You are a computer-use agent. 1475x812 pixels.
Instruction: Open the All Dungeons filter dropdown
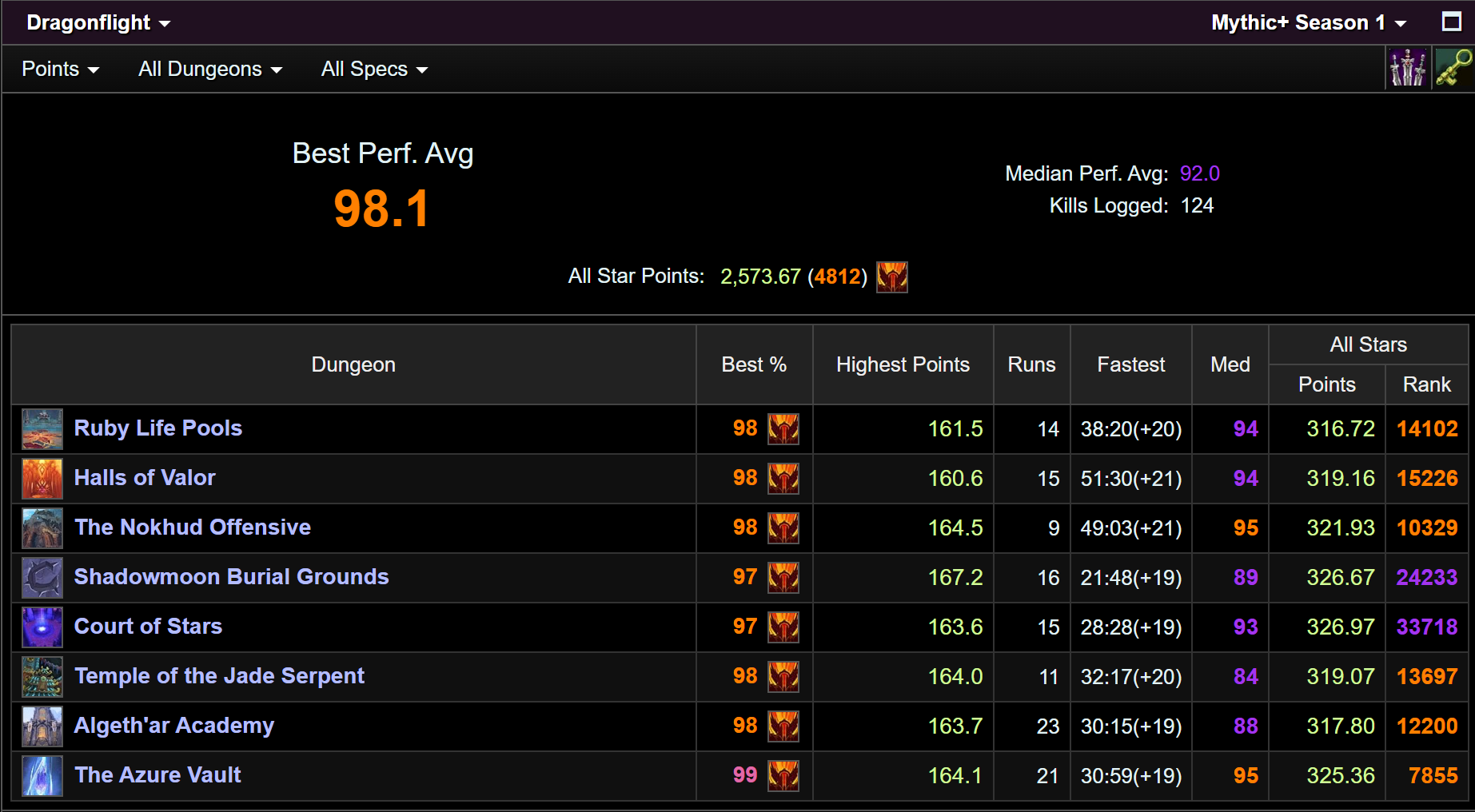(210, 70)
